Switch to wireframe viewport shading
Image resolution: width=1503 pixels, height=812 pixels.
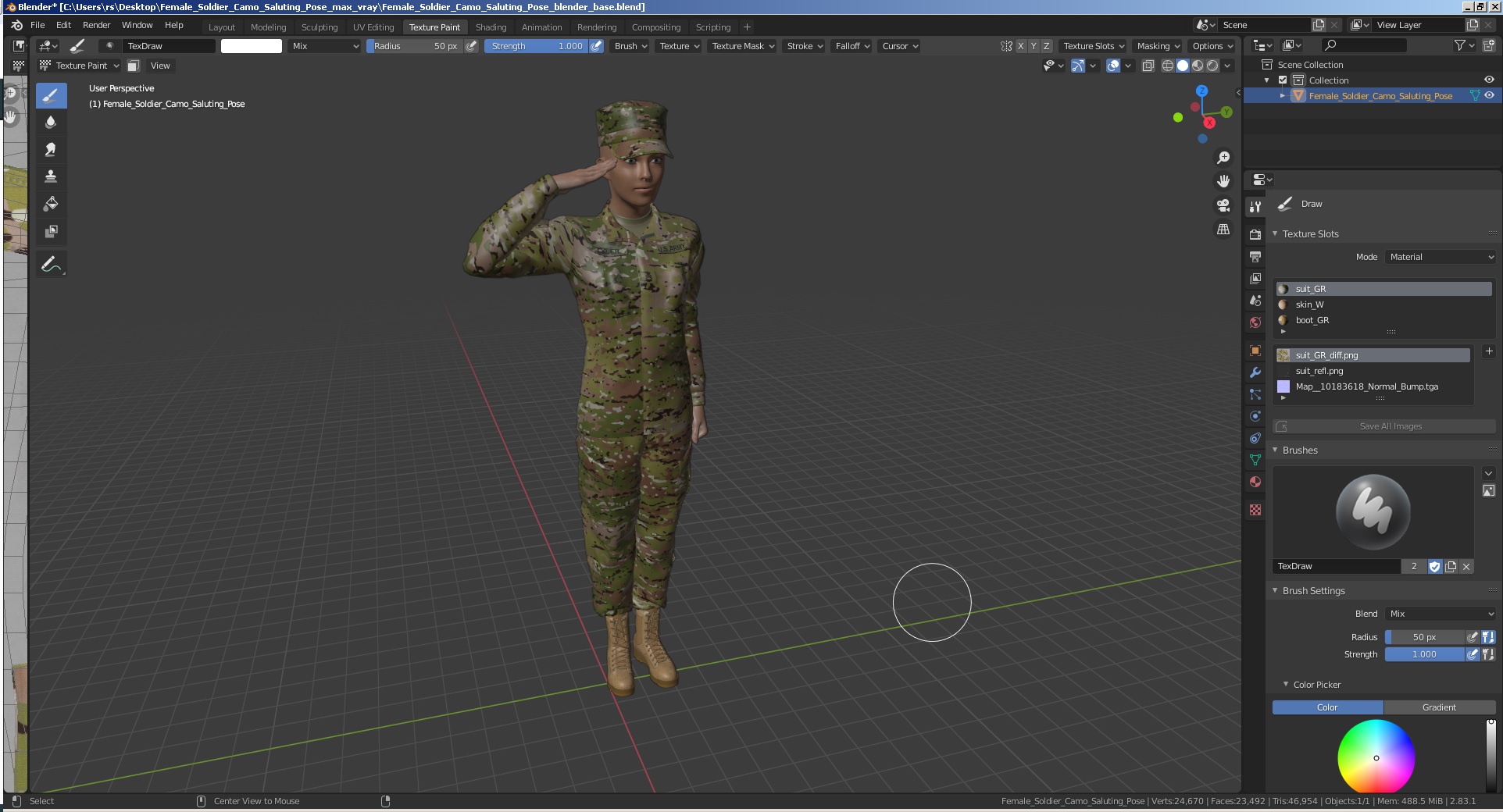point(1167,66)
